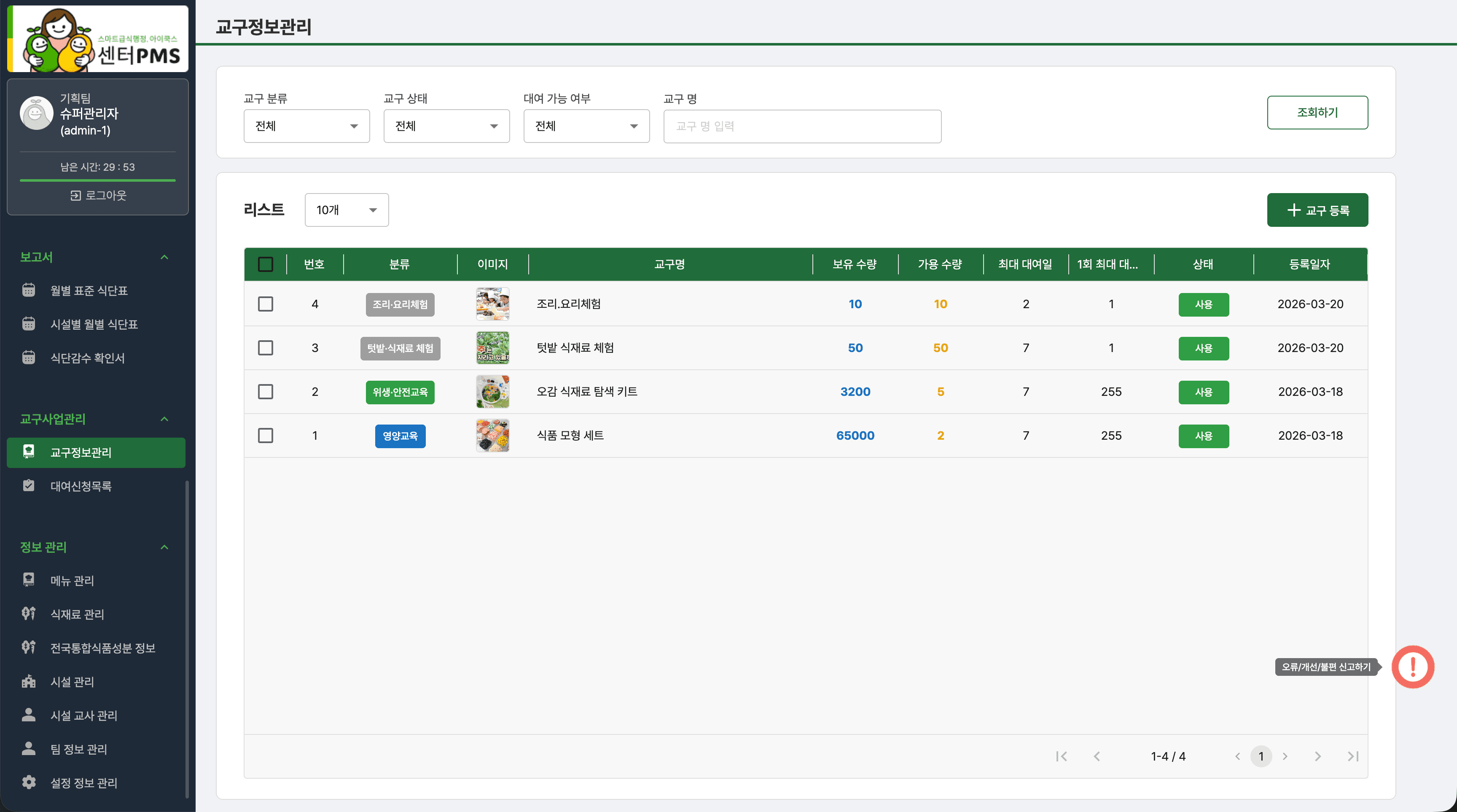Image resolution: width=1457 pixels, height=812 pixels.
Task: Click the 조회하기 search button
Action: tap(1318, 112)
